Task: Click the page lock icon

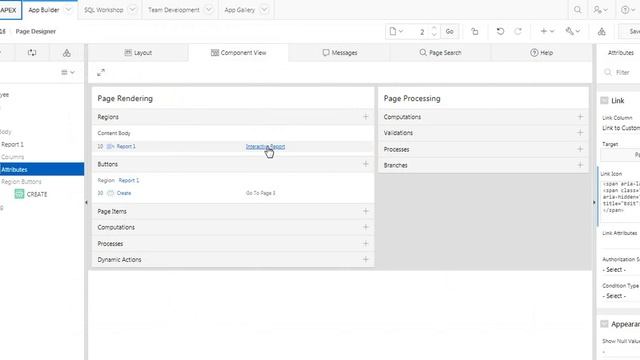Action: pyautogui.click(x=475, y=31)
